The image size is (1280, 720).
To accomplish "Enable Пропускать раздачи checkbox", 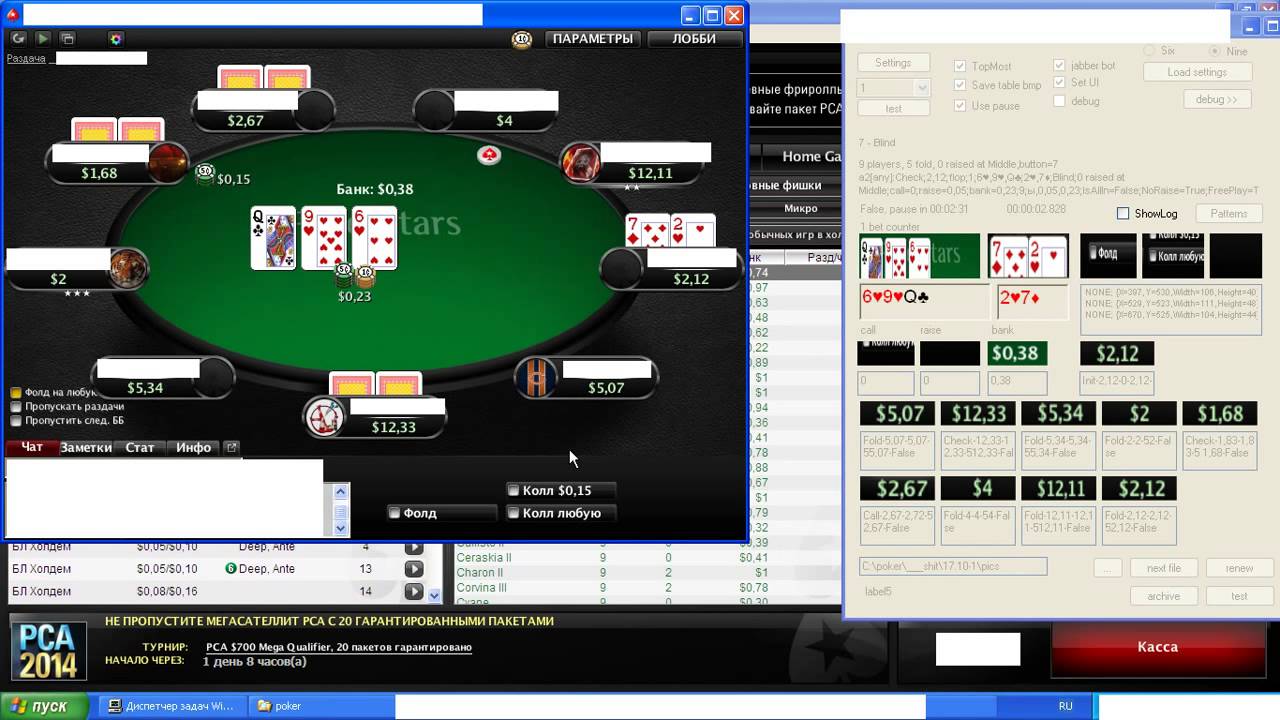I will coord(16,407).
